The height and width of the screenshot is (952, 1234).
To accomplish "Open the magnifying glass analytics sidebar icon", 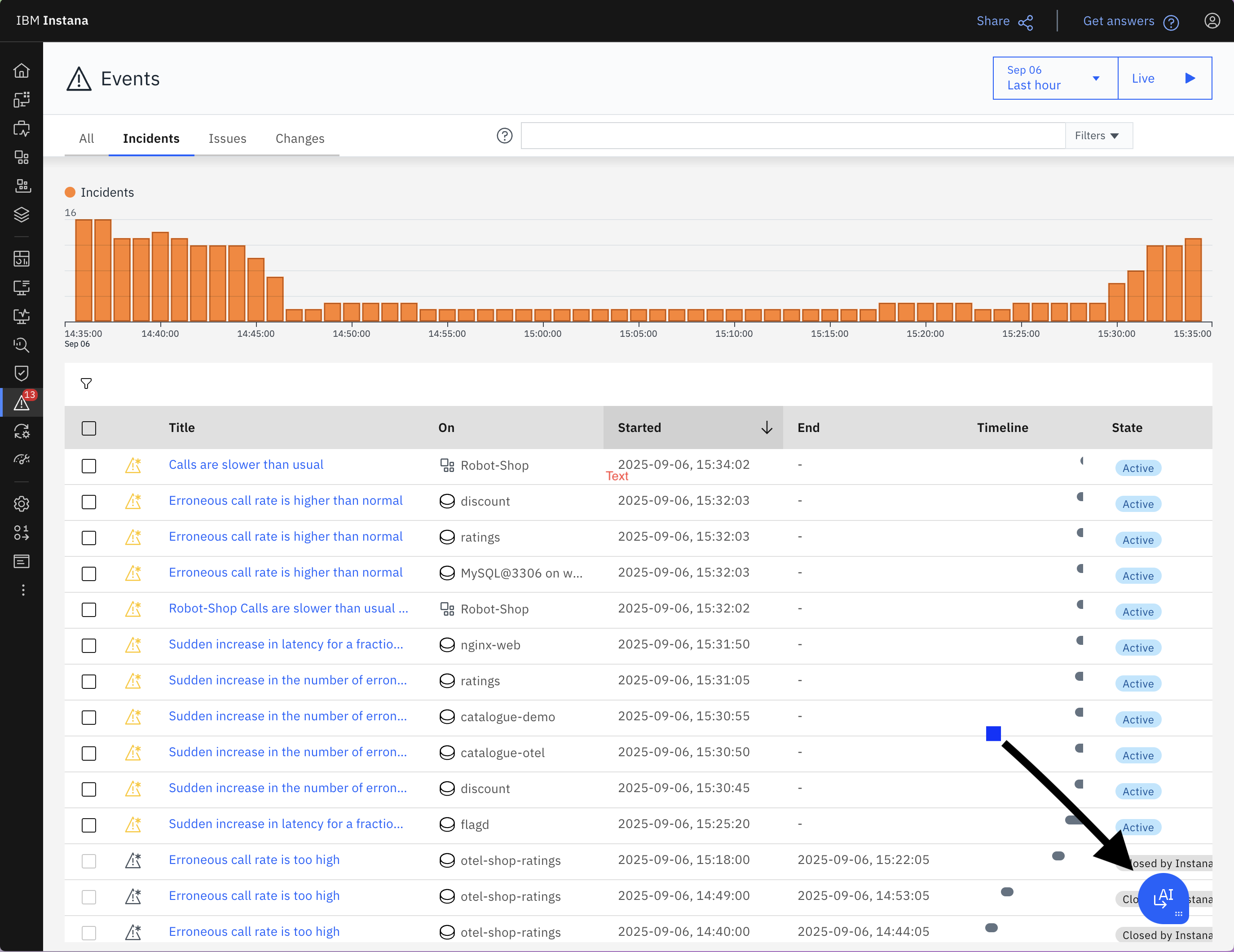I will [22, 345].
